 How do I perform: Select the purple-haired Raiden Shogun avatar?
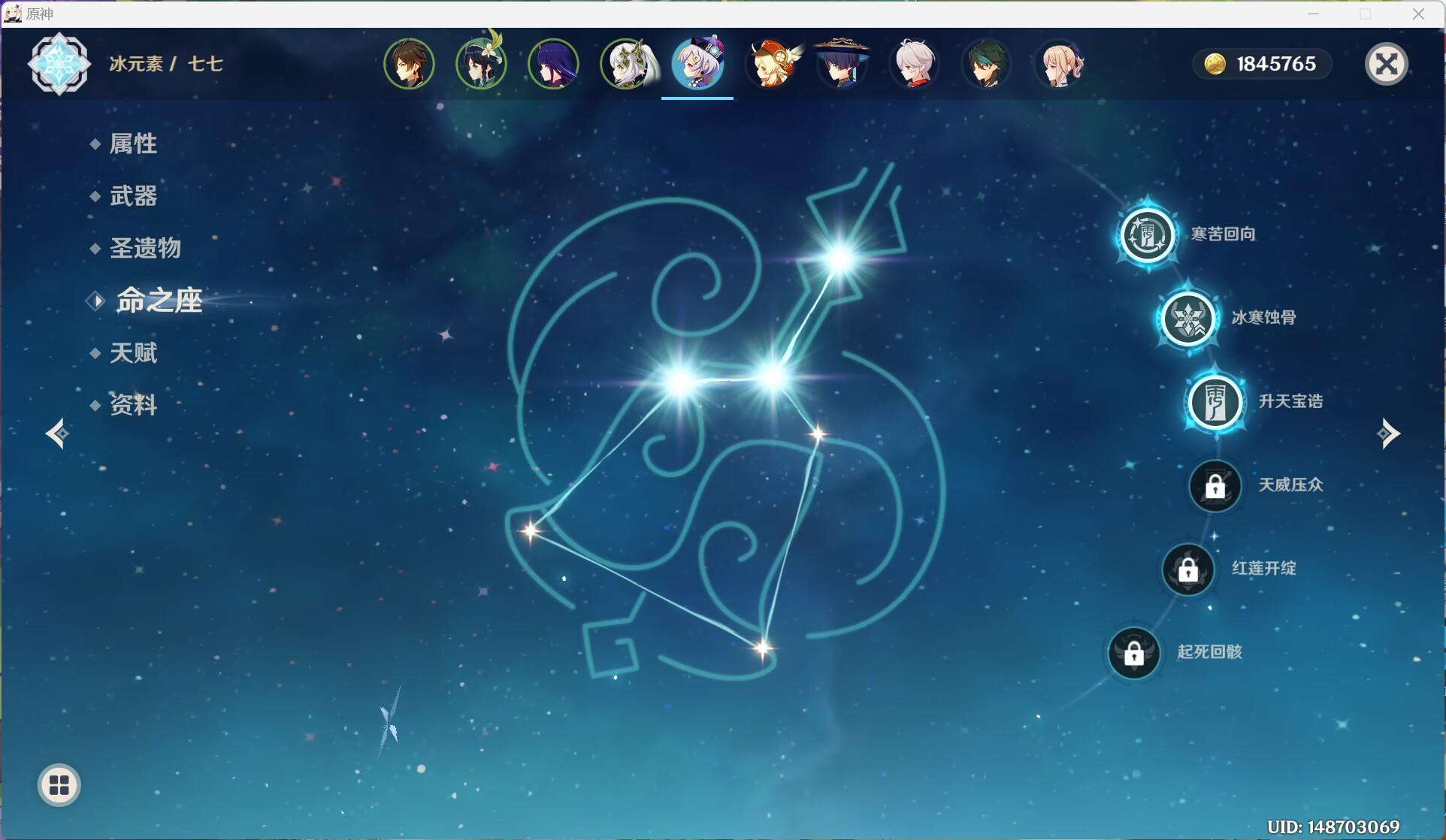(553, 65)
